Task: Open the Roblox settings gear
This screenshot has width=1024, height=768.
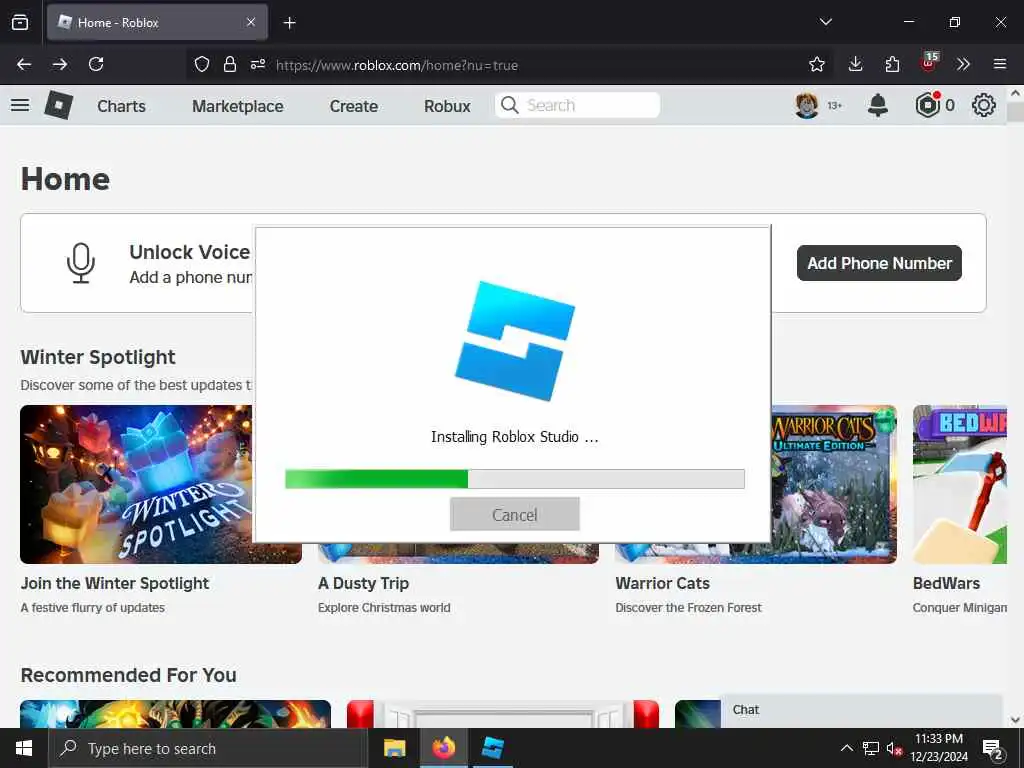Action: click(984, 105)
